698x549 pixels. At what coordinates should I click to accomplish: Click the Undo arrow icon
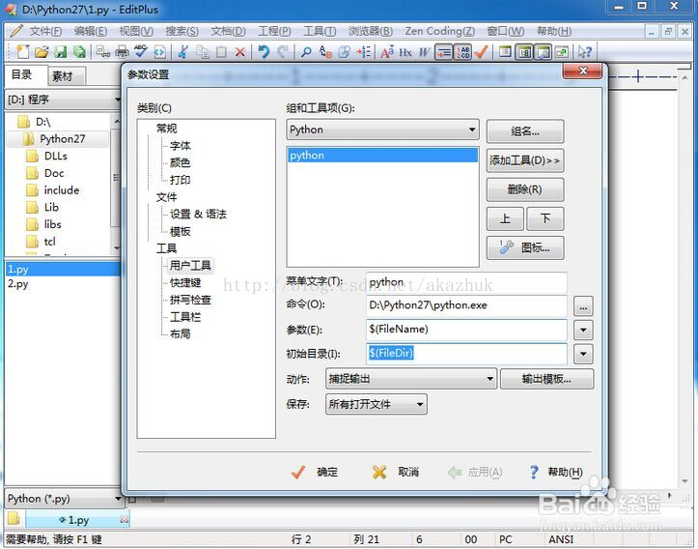click(264, 52)
